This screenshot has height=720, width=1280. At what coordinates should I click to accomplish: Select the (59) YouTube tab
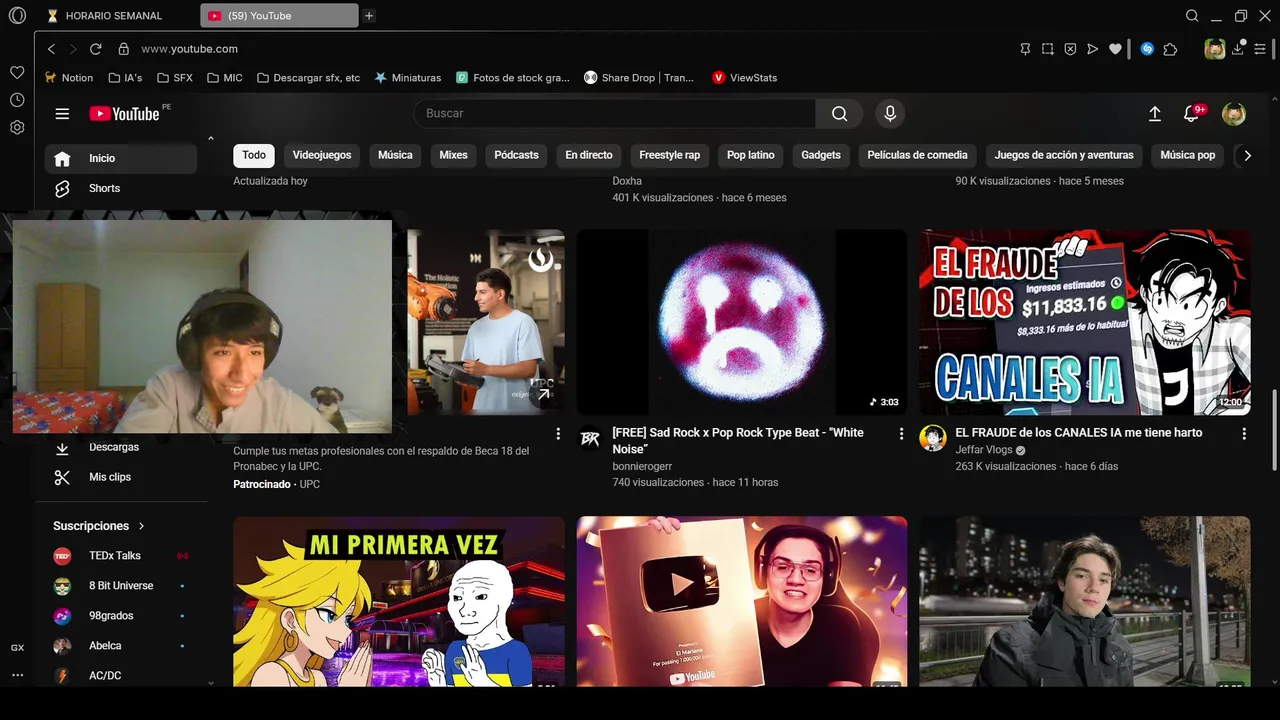pyautogui.click(x=279, y=16)
